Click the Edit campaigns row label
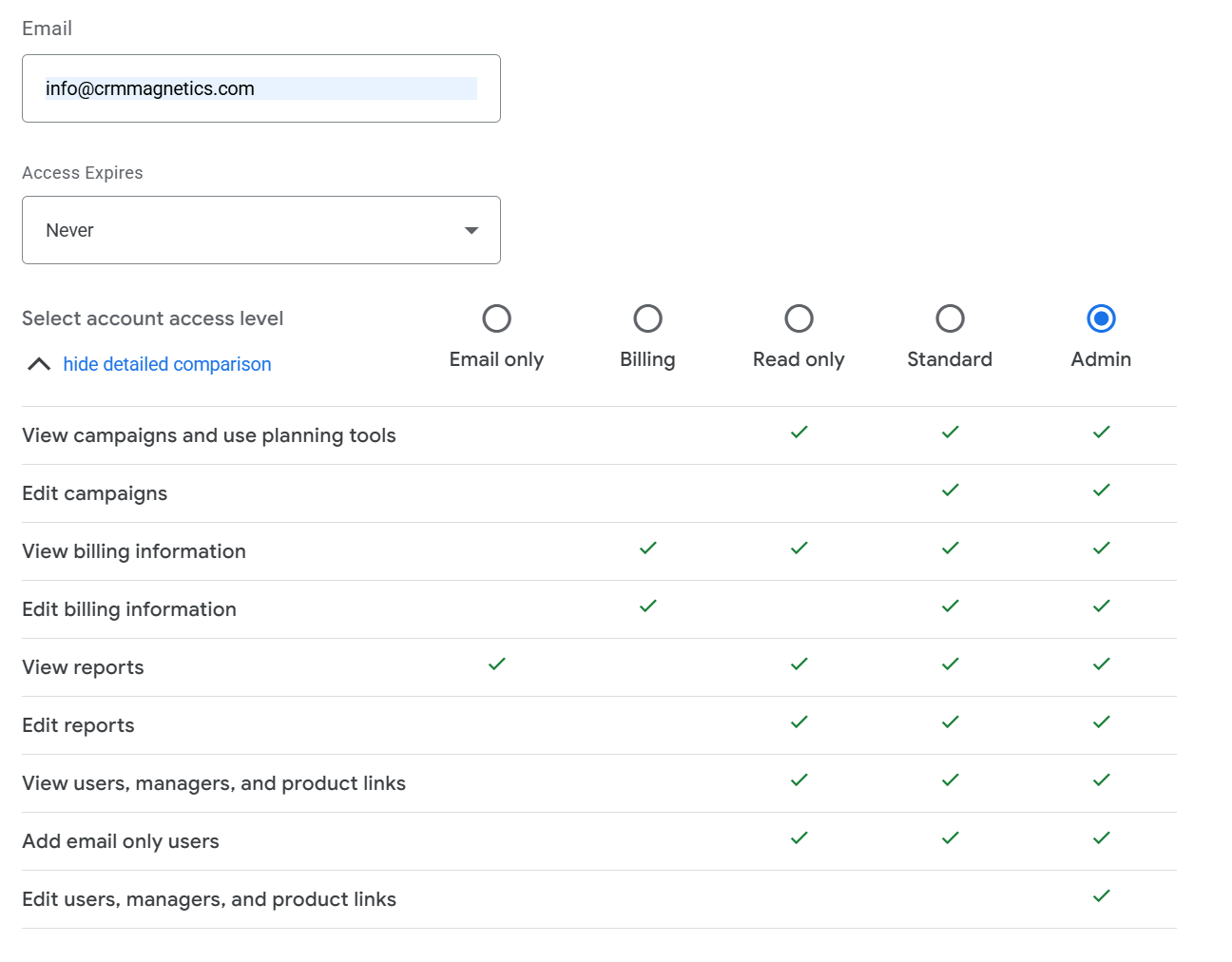This screenshot has height=962, width=1232. pos(95,493)
